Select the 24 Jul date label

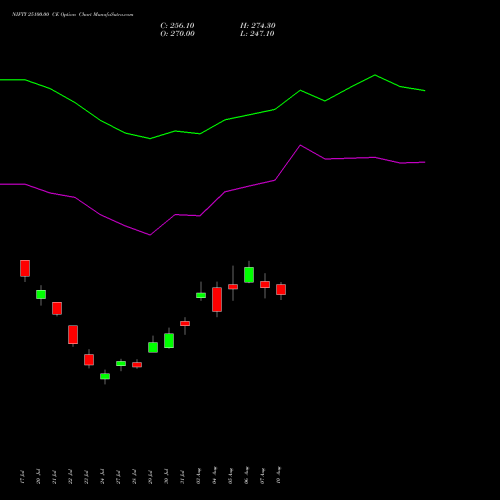click(102, 477)
